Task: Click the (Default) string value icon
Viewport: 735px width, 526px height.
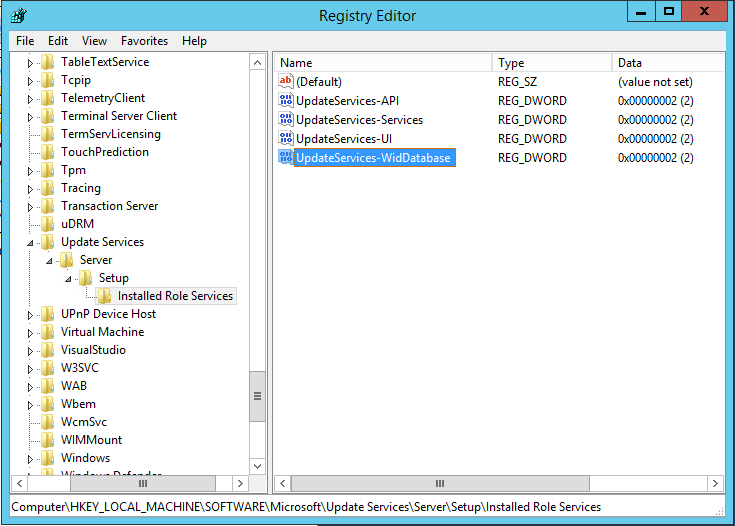Action: 285,81
